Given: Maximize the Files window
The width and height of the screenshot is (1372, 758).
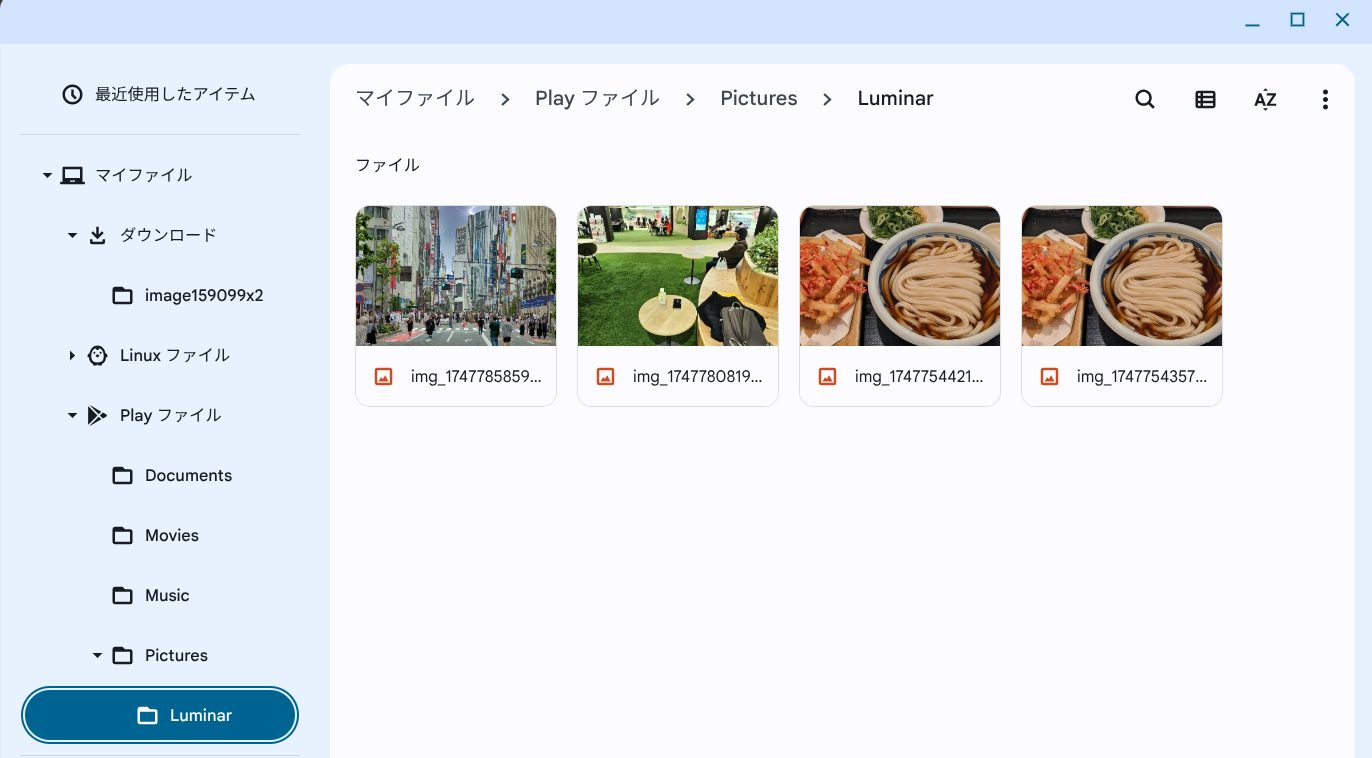Looking at the screenshot, I should [1297, 20].
